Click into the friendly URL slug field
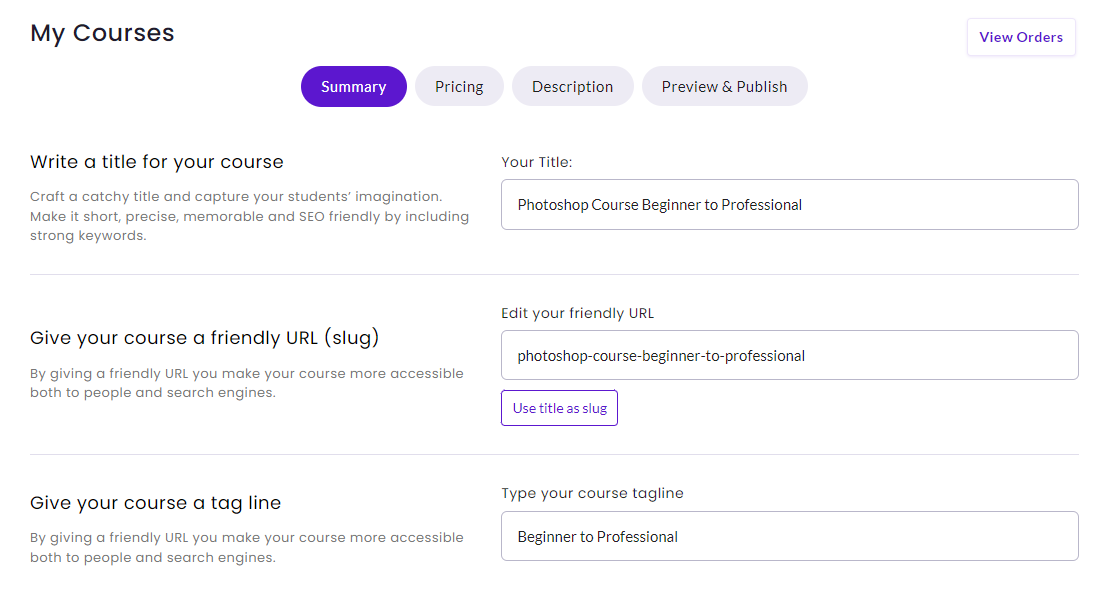The width and height of the screenshot is (1107, 597). pyautogui.click(x=789, y=355)
